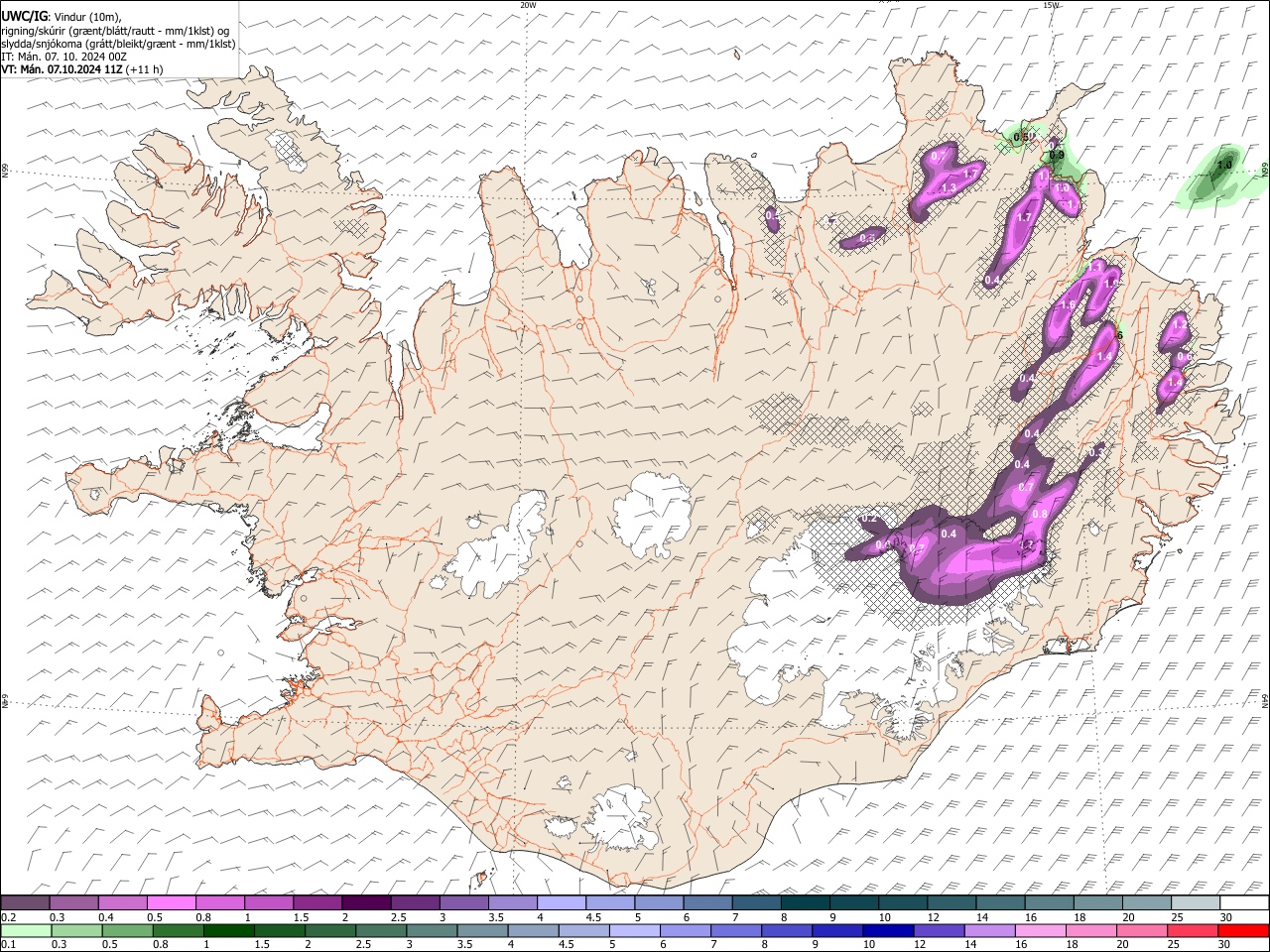This screenshot has height=952, width=1270.
Task: Click the '64N' latitude label on right edge
Action: [1265, 701]
